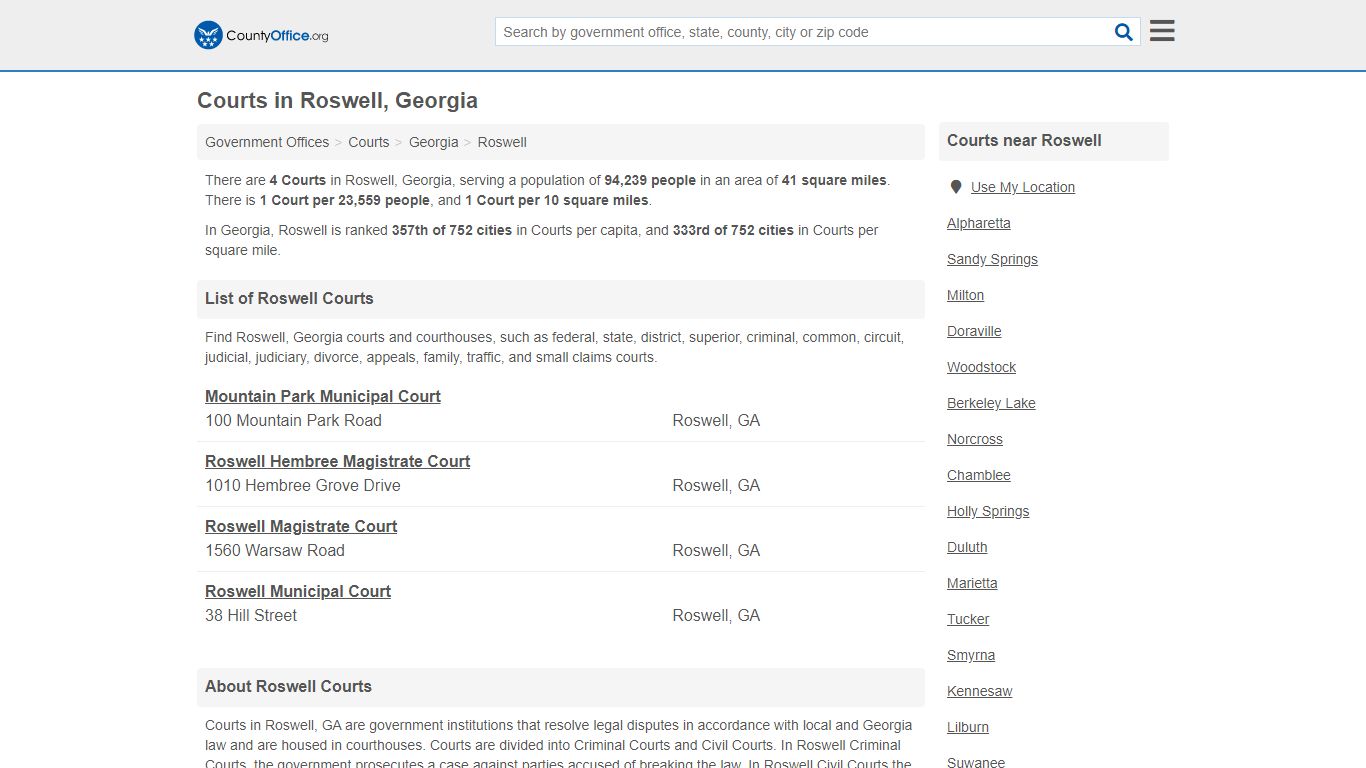View courts in Sandy Springs
1366x768 pixels.
point(993,259)
